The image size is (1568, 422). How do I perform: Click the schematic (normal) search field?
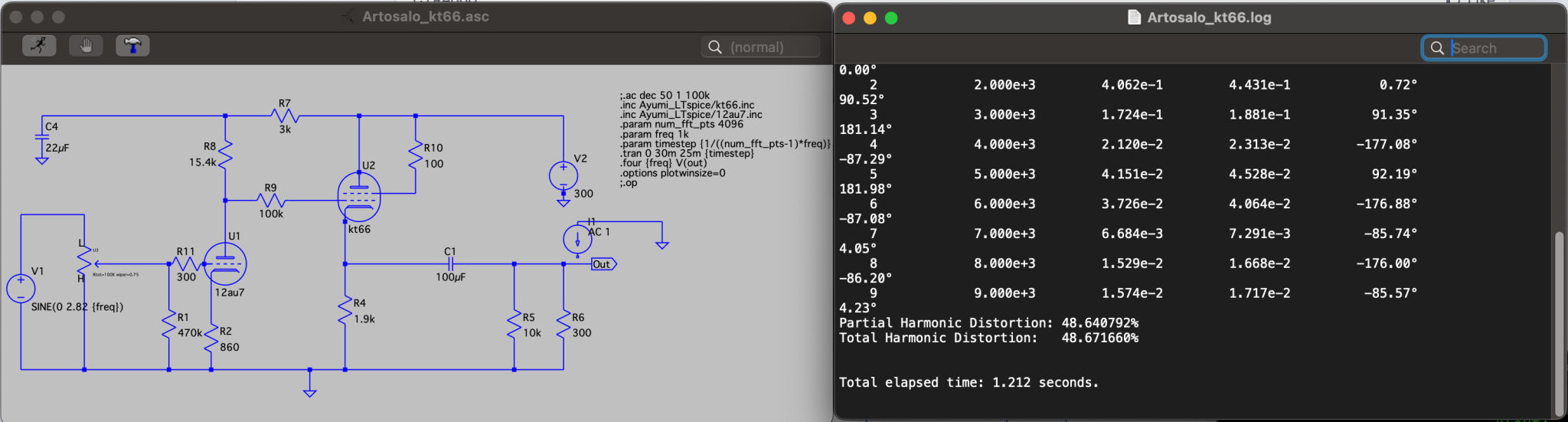[761, 47]
